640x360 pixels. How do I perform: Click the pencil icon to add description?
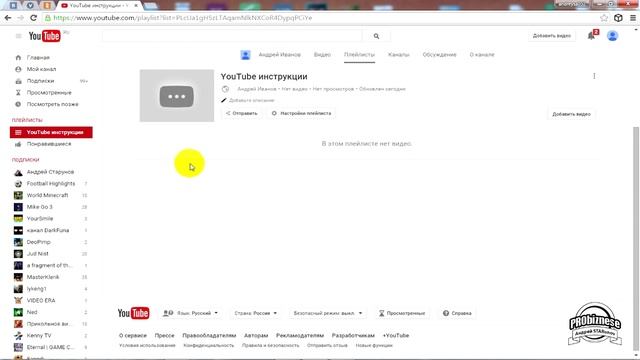click(x=224, y=100)
